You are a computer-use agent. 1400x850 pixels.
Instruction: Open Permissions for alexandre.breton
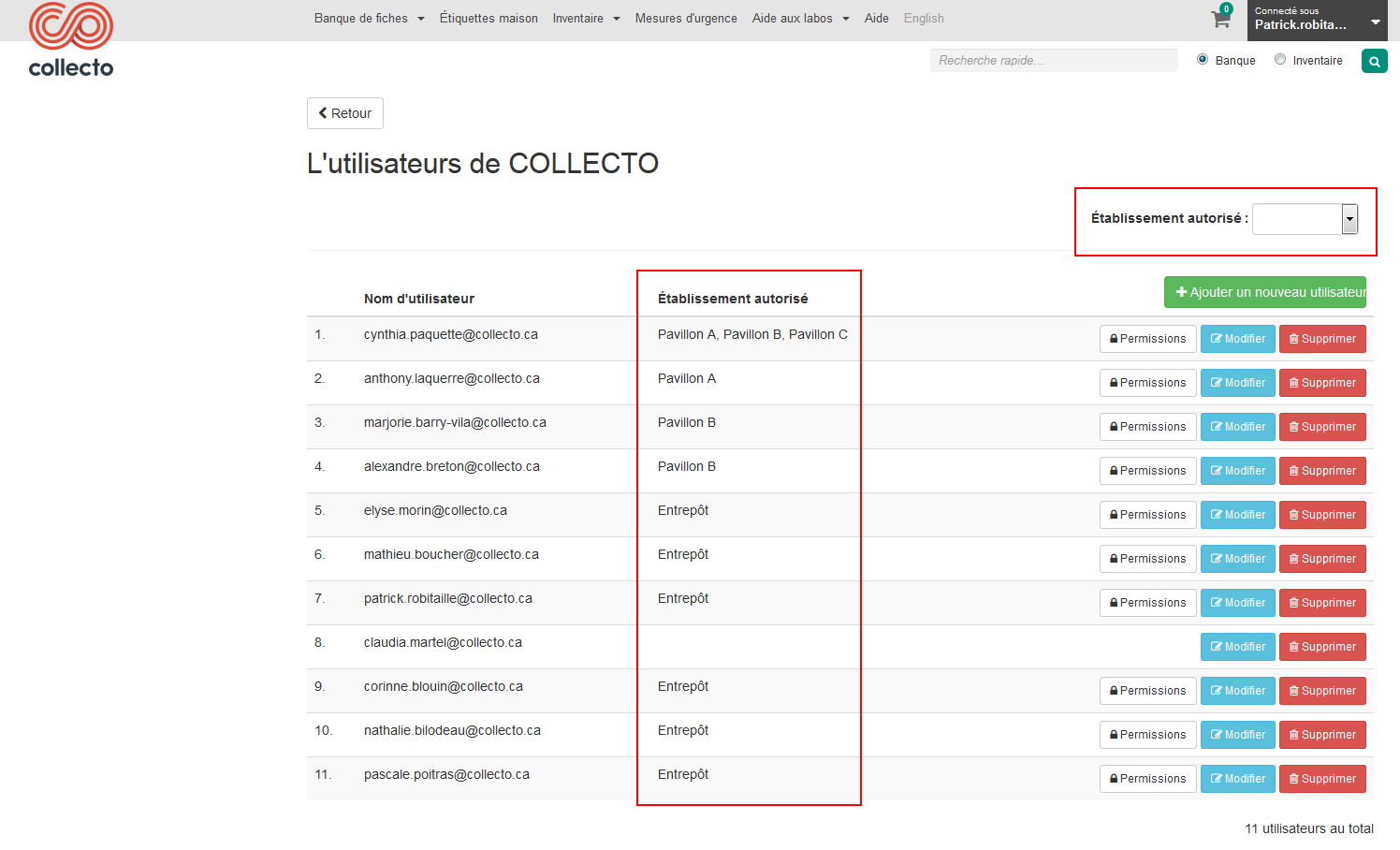[1148, 471]
